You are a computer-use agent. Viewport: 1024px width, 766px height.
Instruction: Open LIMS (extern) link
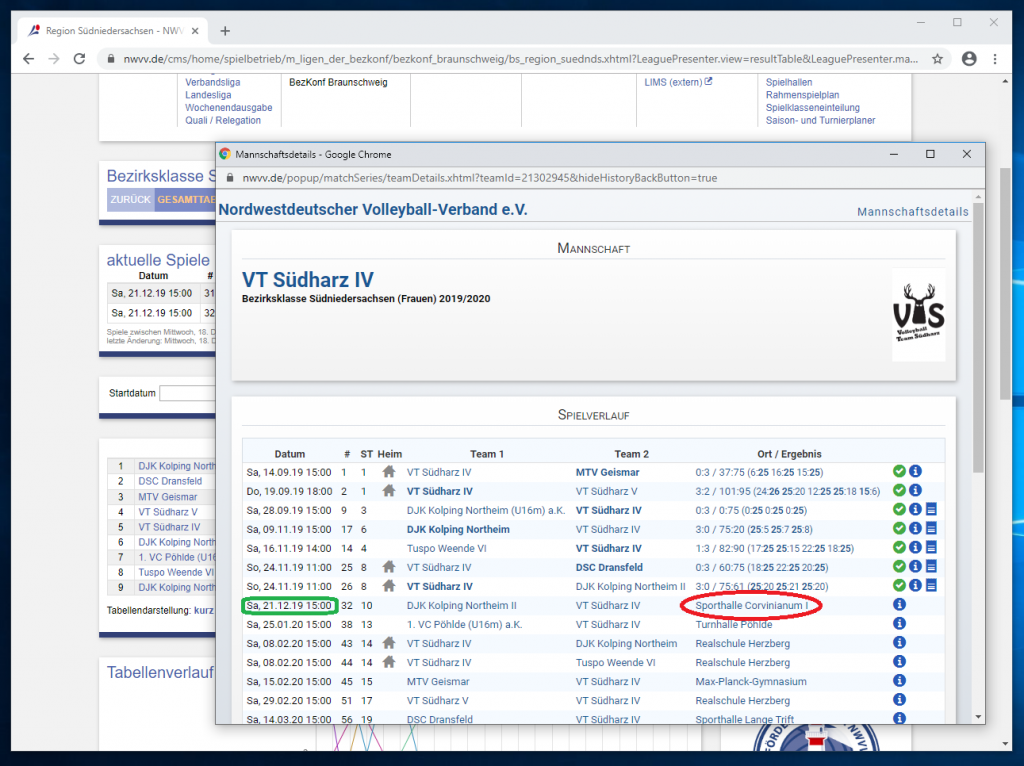coord(678,82)
